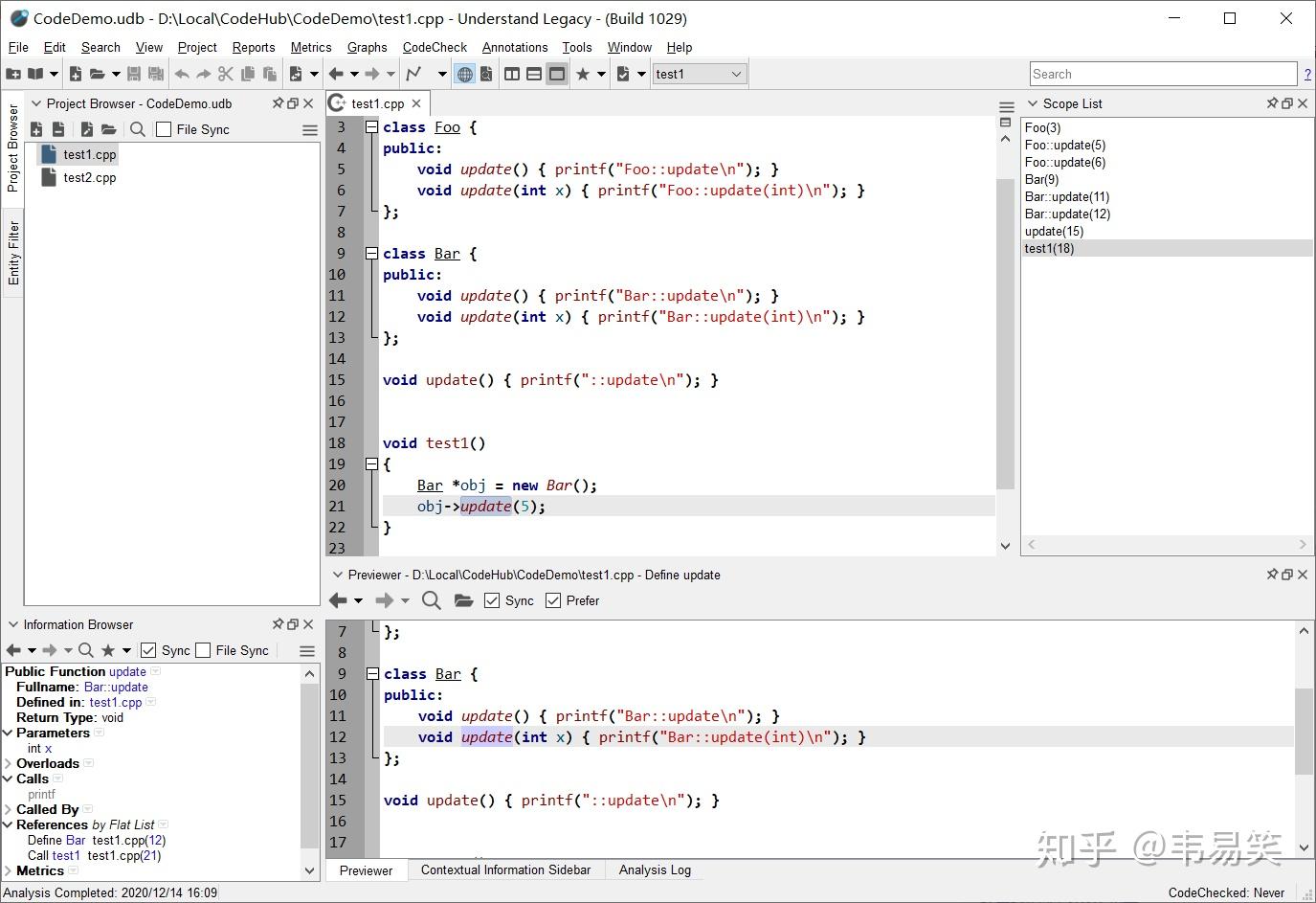
Task: Expand the Overloads section
Action: click(9, 763)
